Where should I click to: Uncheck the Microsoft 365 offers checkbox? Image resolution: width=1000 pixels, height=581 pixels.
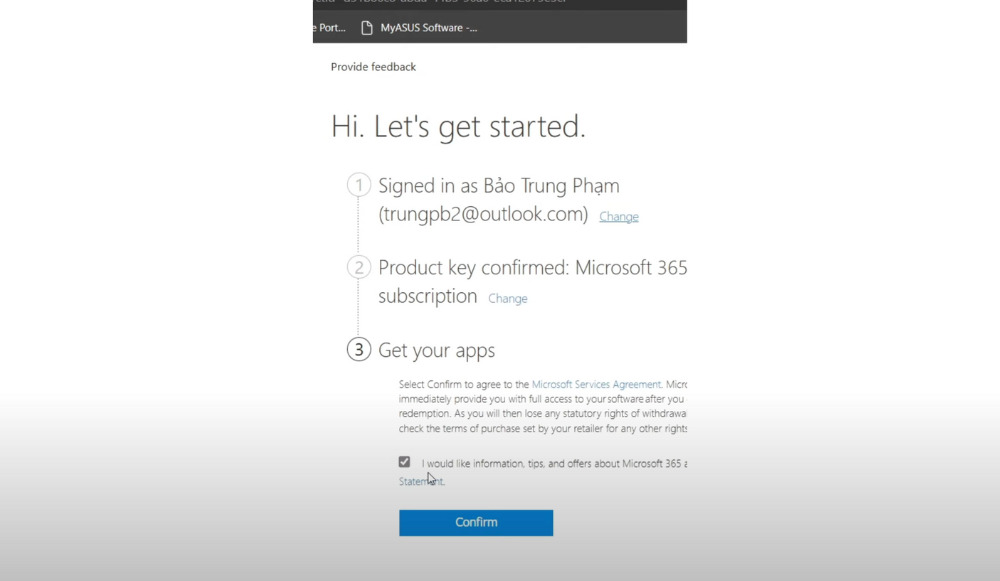[404, 462]
